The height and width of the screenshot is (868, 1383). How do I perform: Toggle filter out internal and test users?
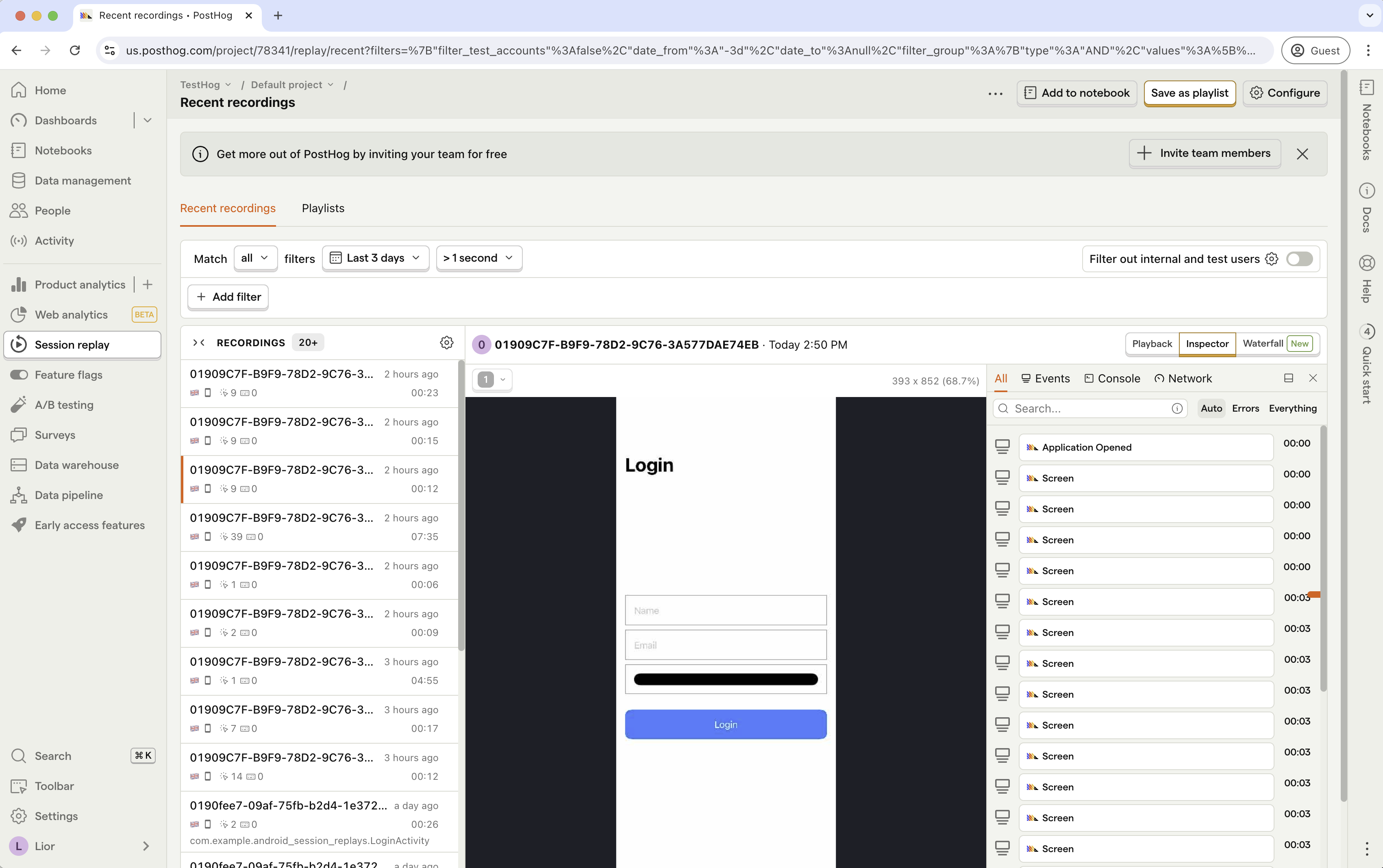pos(1299,259)
